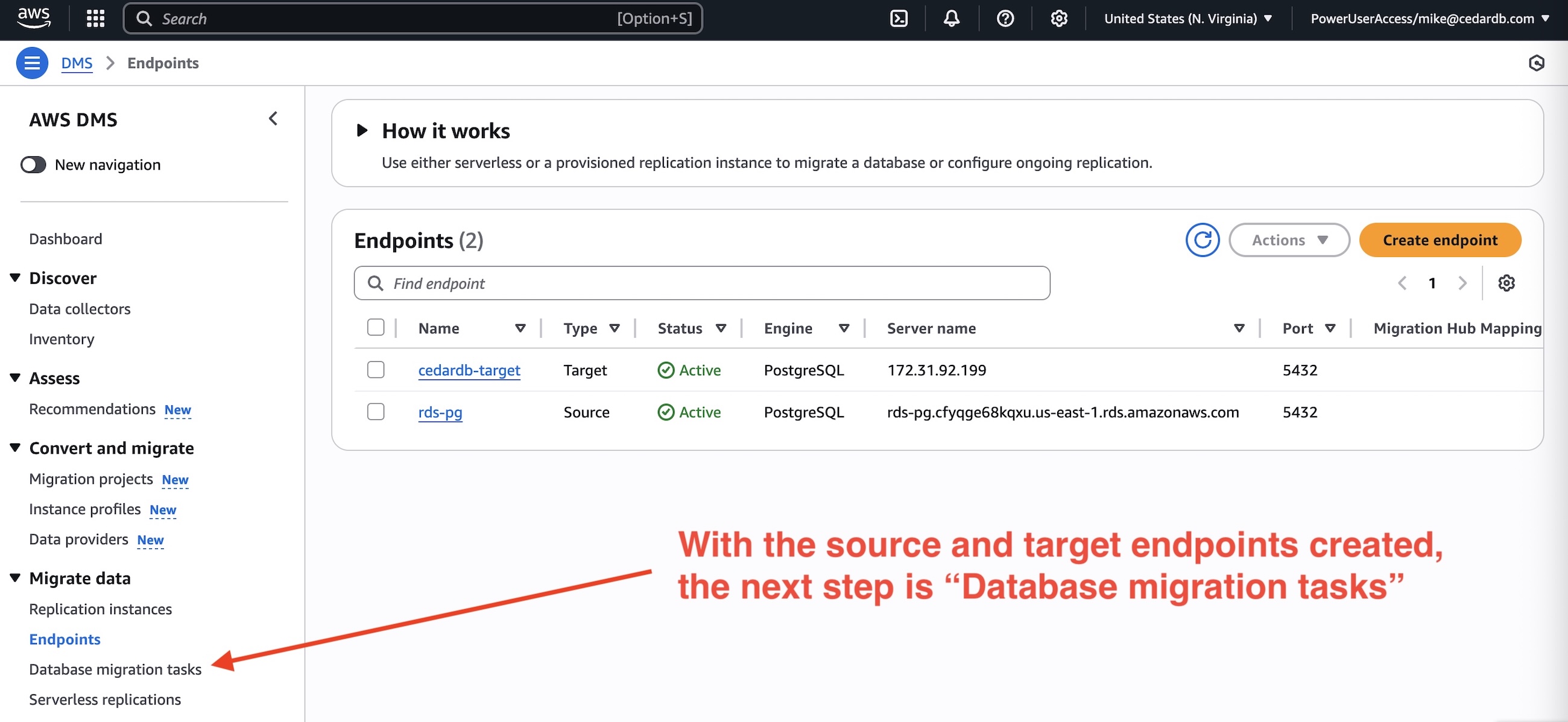Open the help menu icon
This screenshot has width=1568, height=722.
tap(1005, 18)
